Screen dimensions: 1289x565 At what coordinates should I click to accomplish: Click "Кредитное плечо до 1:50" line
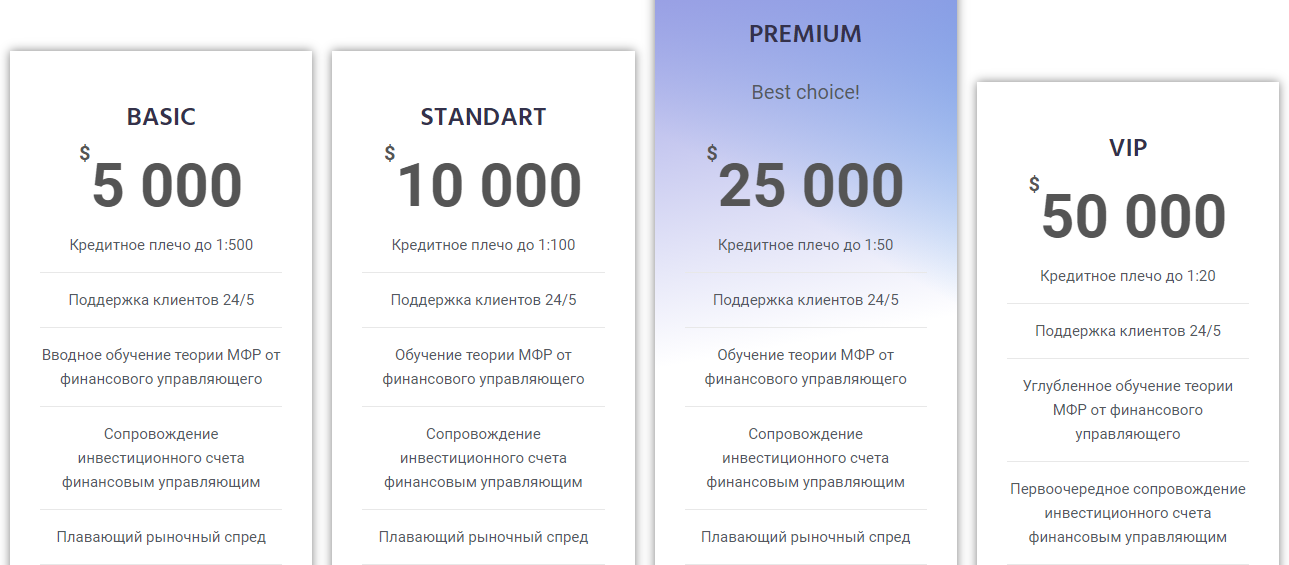coord(805,245)
